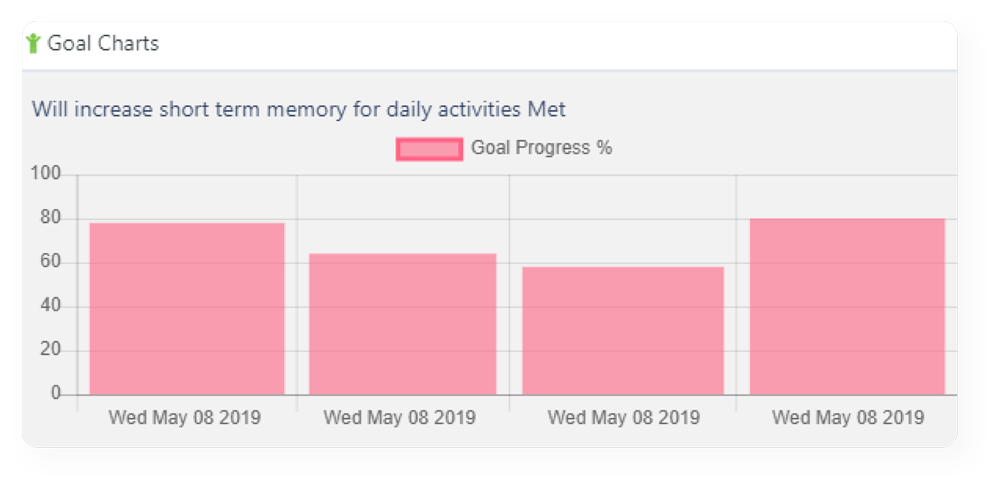Toggle the Goal Progress % legend label
The width and height of the screenshot is (1000, 489).
click(x=541, y=148)
